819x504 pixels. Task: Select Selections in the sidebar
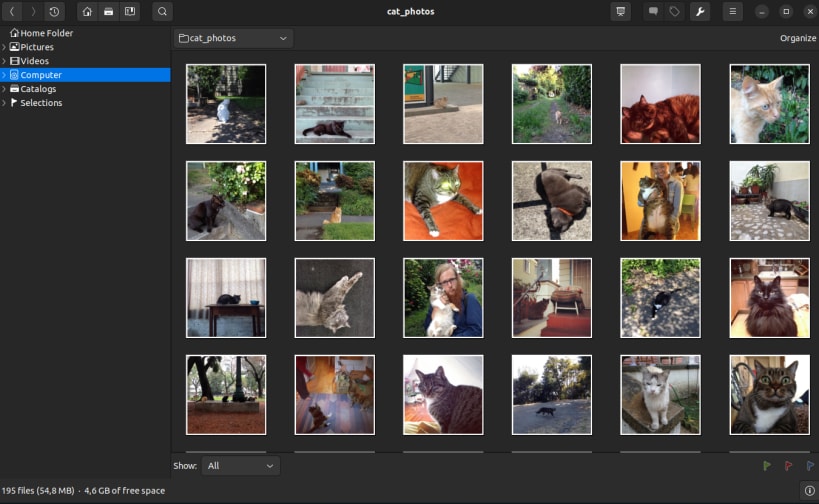85,103
